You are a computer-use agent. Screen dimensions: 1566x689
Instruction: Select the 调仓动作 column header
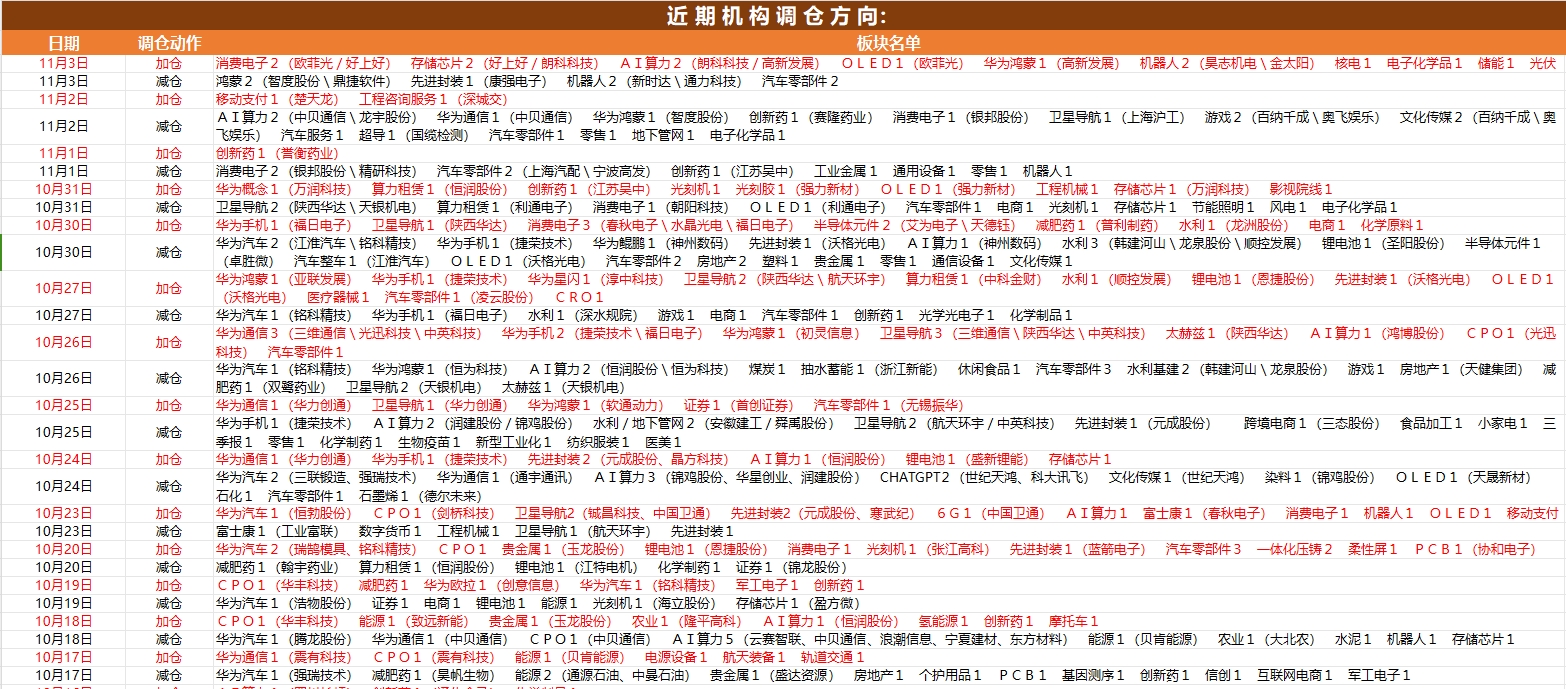[x=169, y=43]
